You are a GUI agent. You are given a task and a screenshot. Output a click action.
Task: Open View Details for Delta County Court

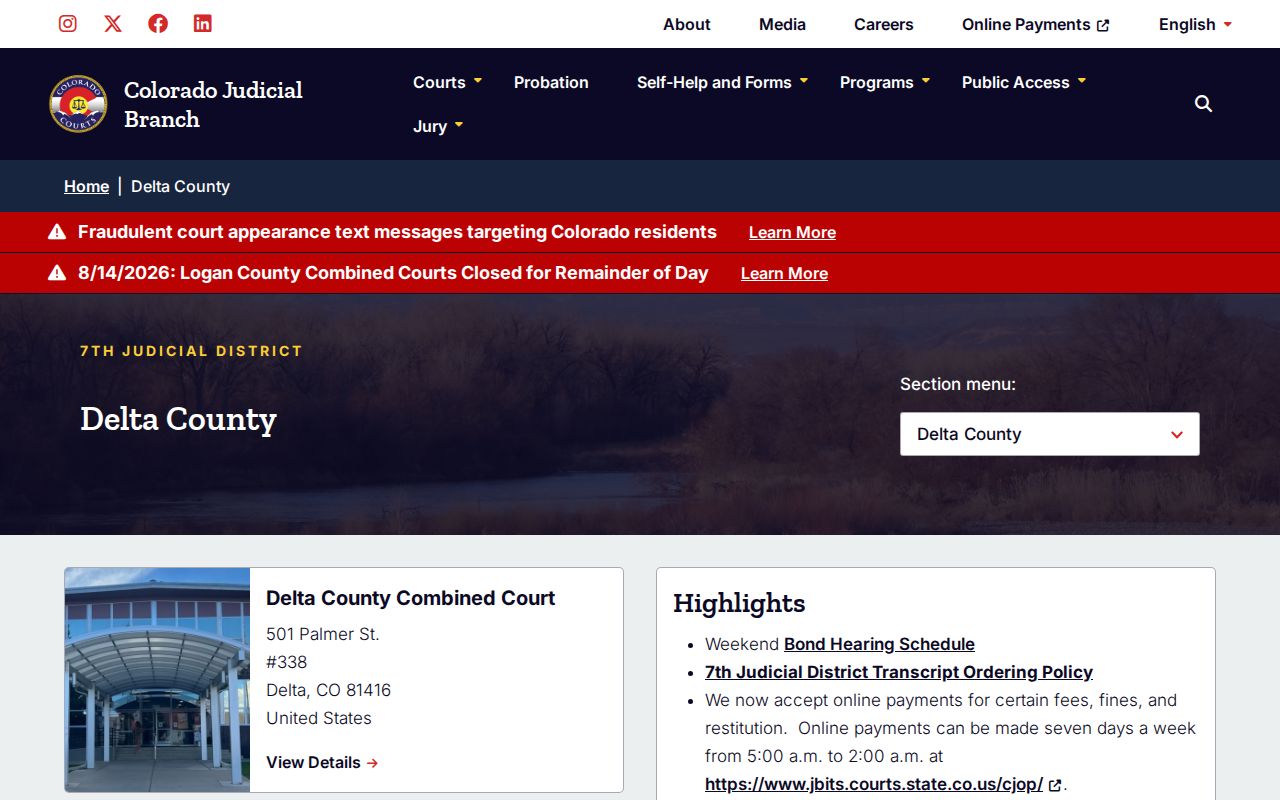(322, 762)
